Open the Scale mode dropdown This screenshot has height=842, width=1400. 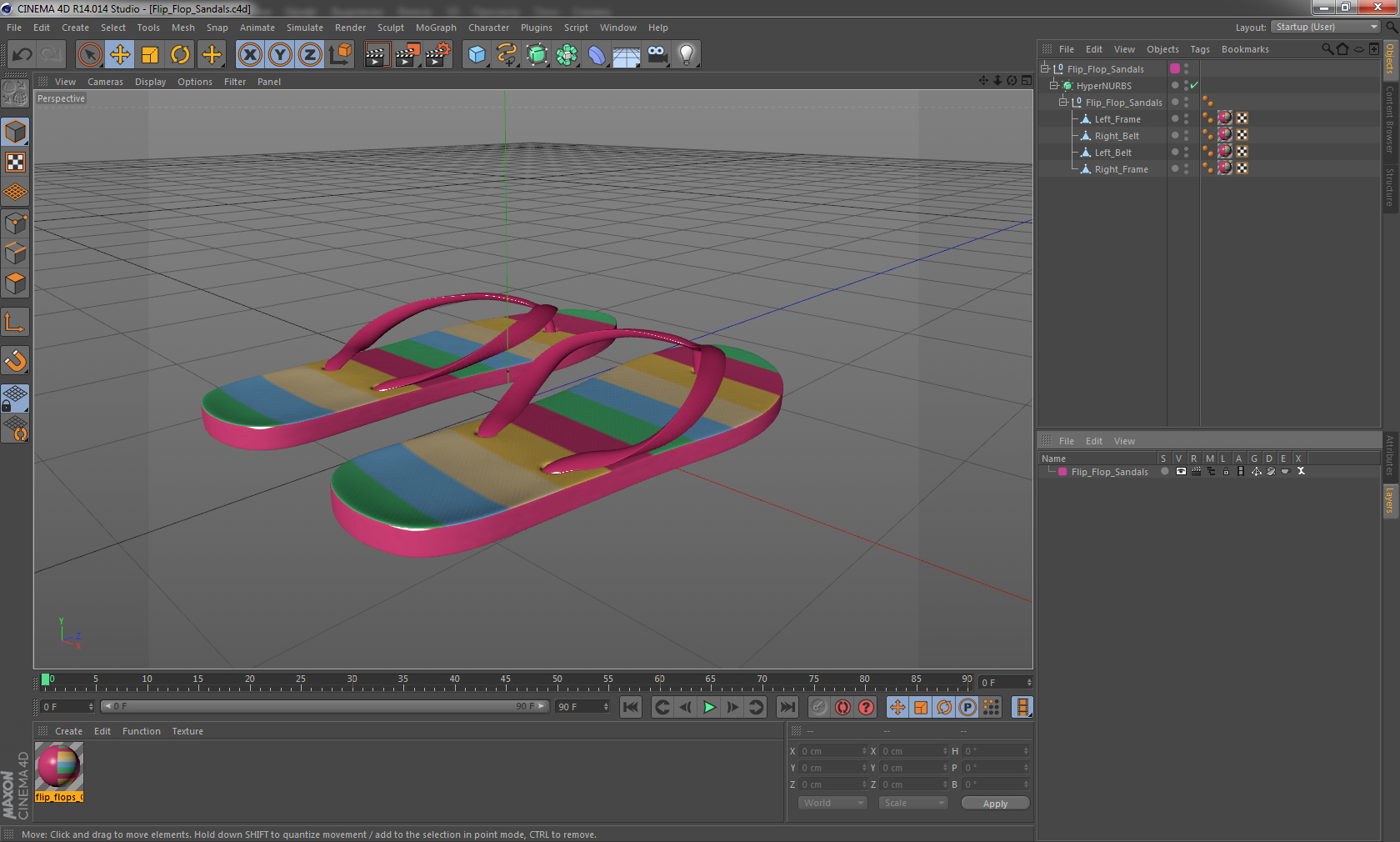pyautogui.click(x=913, y=803)
